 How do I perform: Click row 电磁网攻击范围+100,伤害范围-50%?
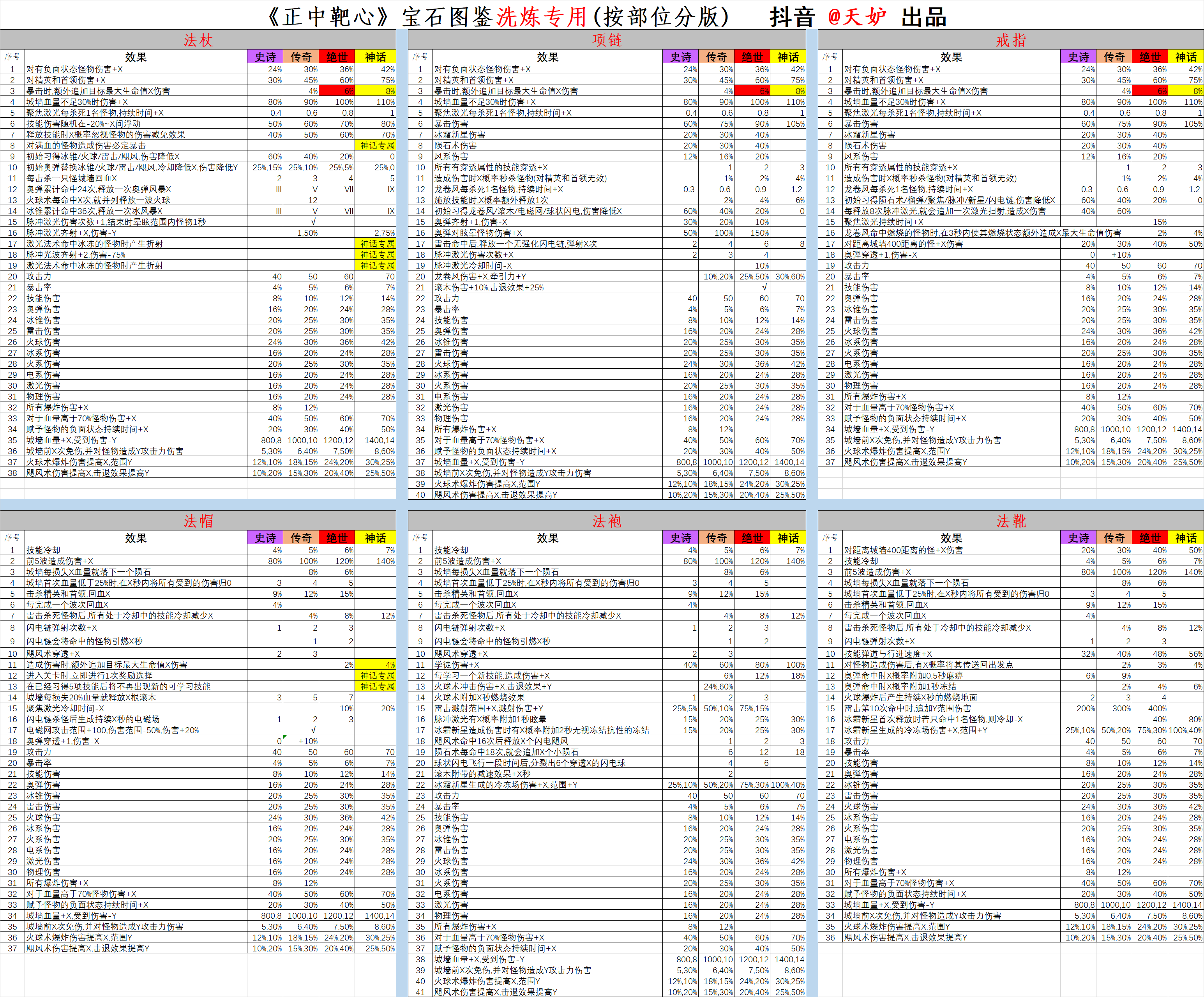(198, 730)
